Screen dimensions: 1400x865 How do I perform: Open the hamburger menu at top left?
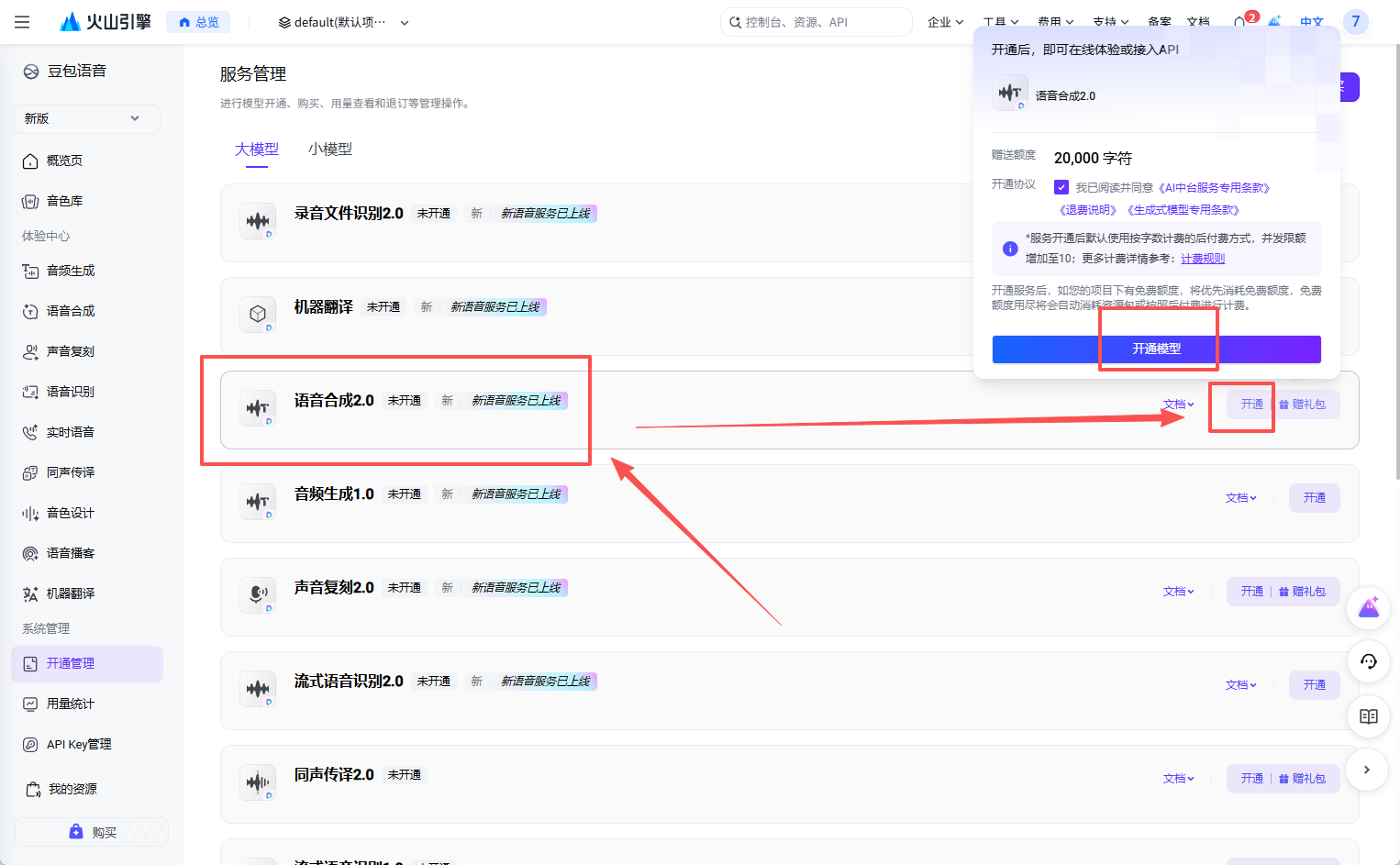(x=22, y=22)
